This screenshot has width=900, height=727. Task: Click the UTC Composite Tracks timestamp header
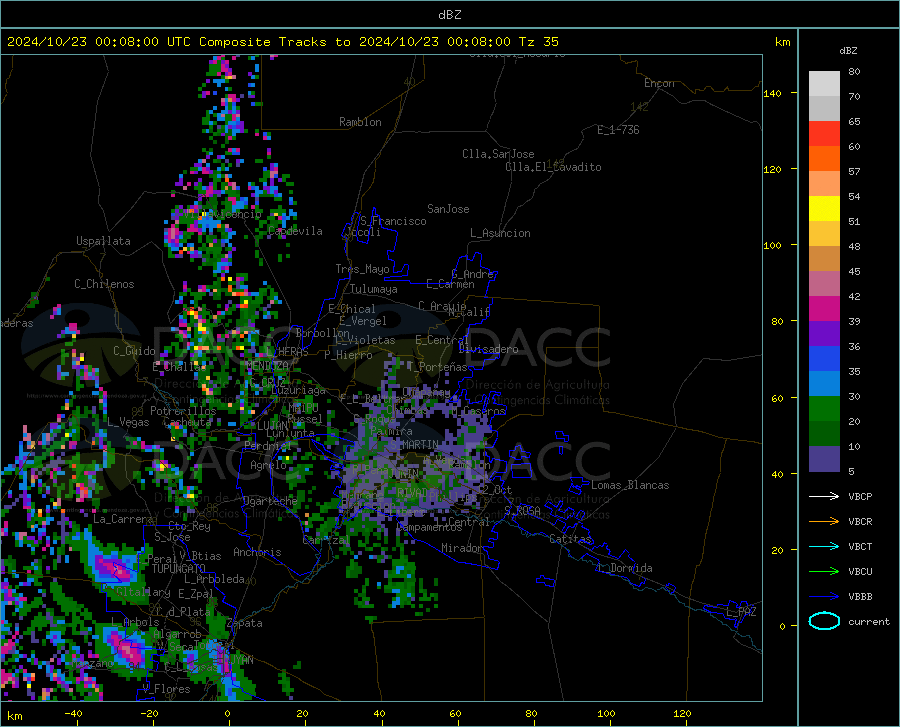point(283,42)
